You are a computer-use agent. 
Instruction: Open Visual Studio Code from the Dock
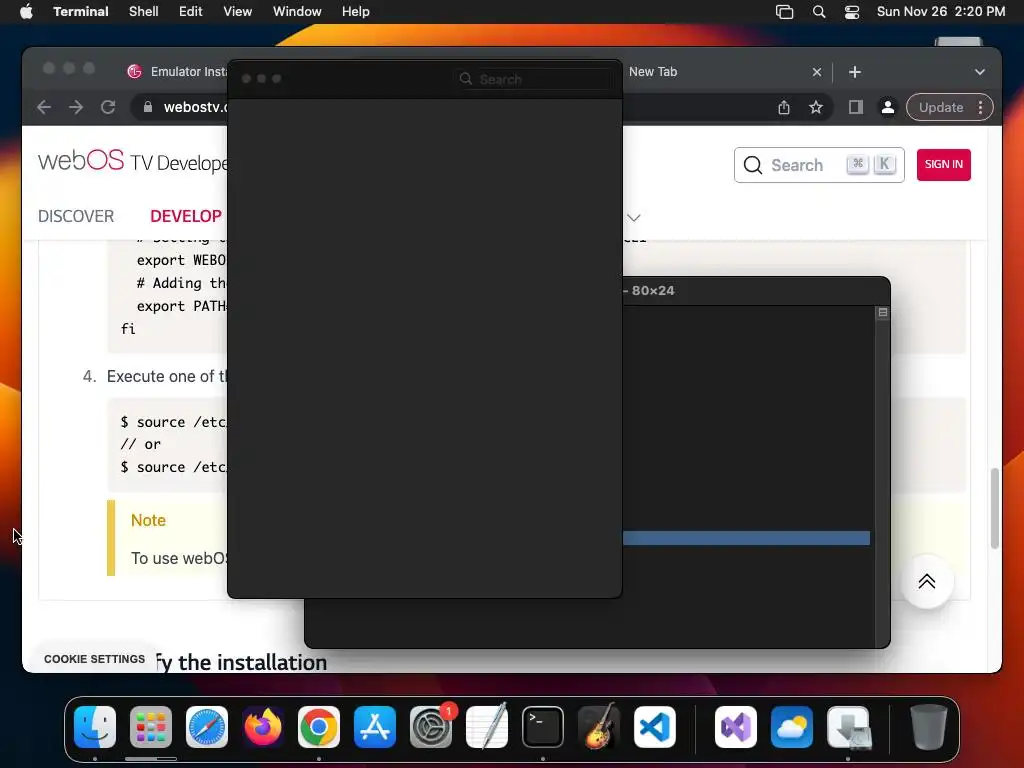(654, 727)
